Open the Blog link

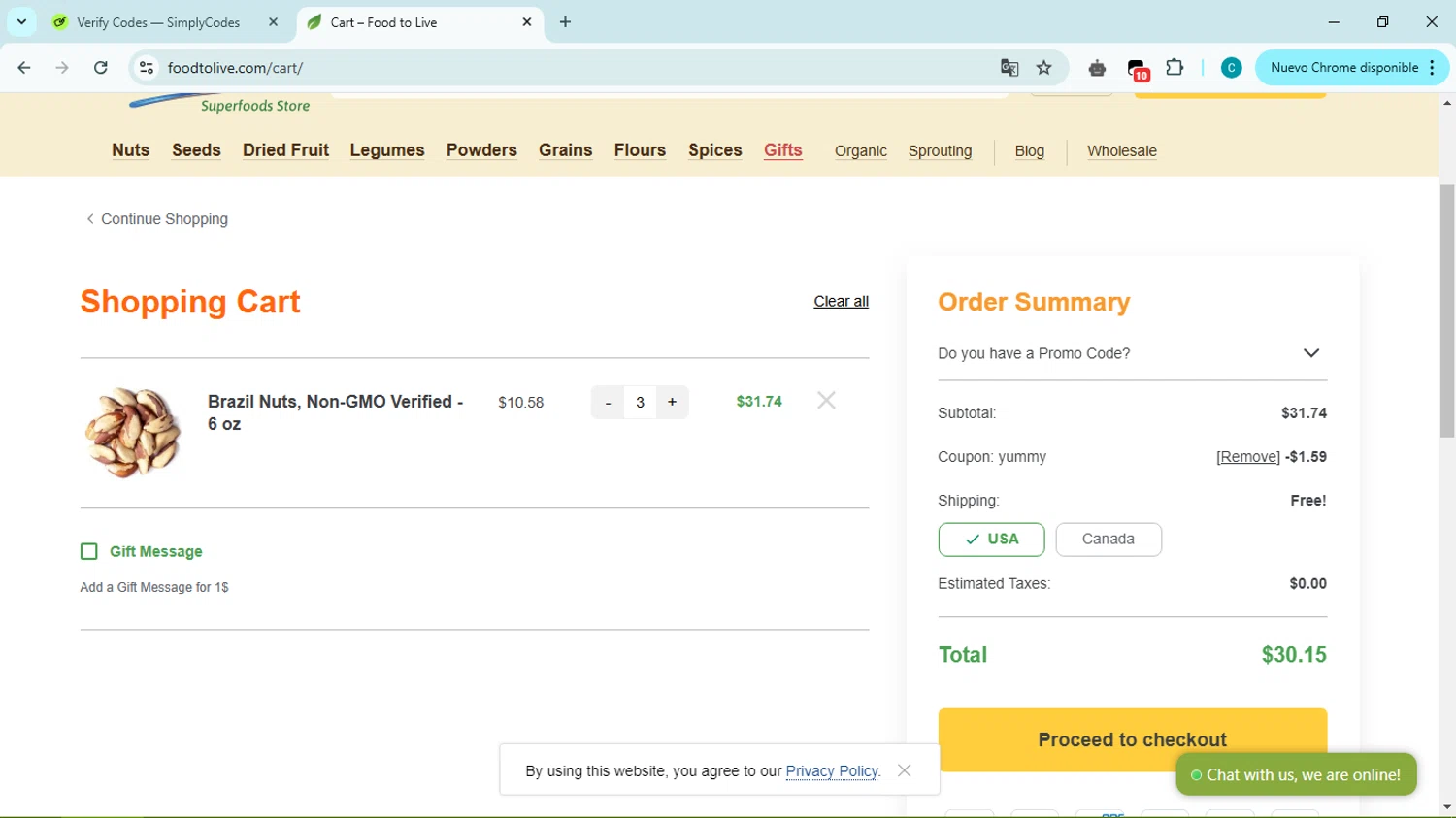tap(1030, 151)
